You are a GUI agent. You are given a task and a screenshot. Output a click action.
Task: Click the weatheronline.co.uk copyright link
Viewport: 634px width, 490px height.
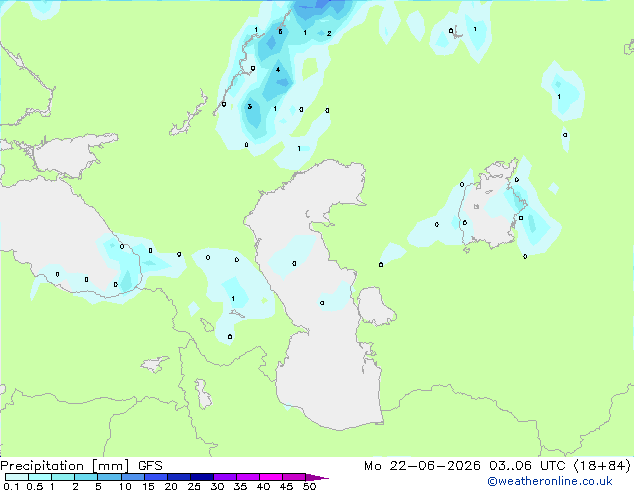coord(550,481)
